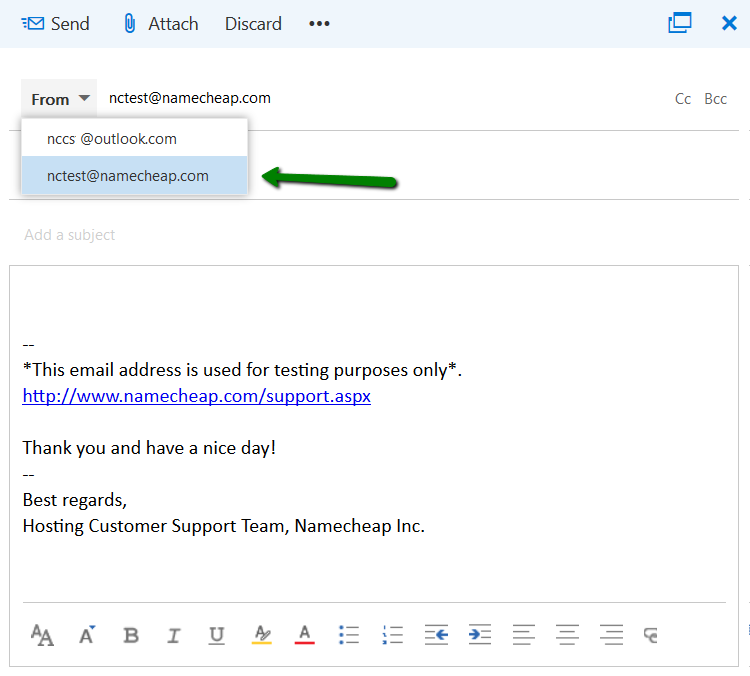The width and height of the screenshot is (750, 676).
Task: Select outlook.com address in From list
Action: (134, 139)
